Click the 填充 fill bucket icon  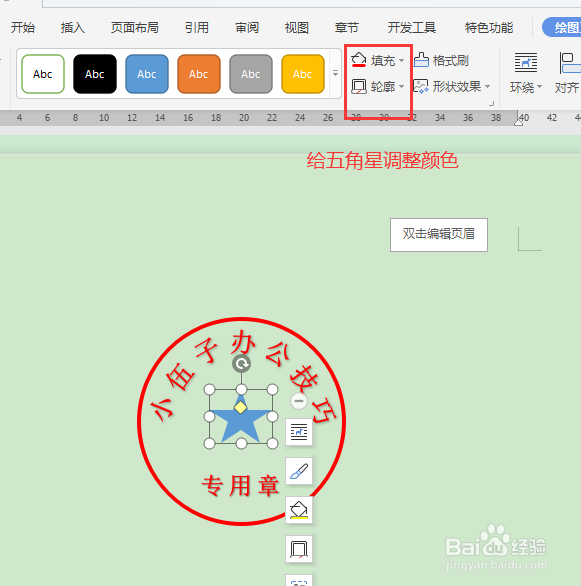click(x=359, y=60)
